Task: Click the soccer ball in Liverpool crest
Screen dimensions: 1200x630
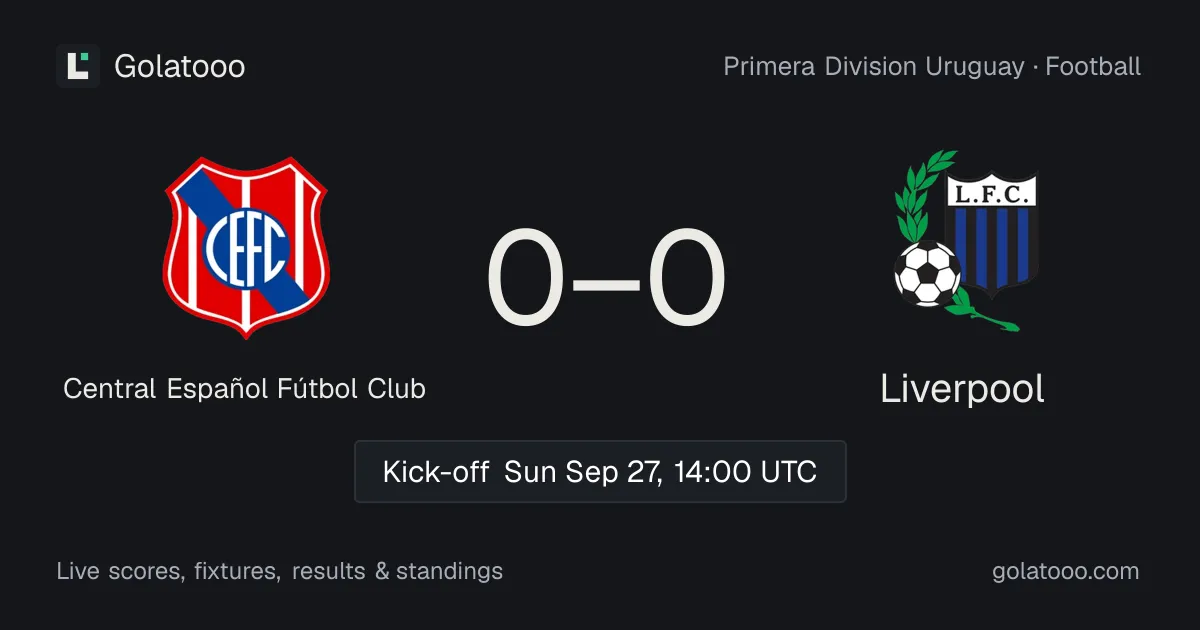Action: coord(927,273)
